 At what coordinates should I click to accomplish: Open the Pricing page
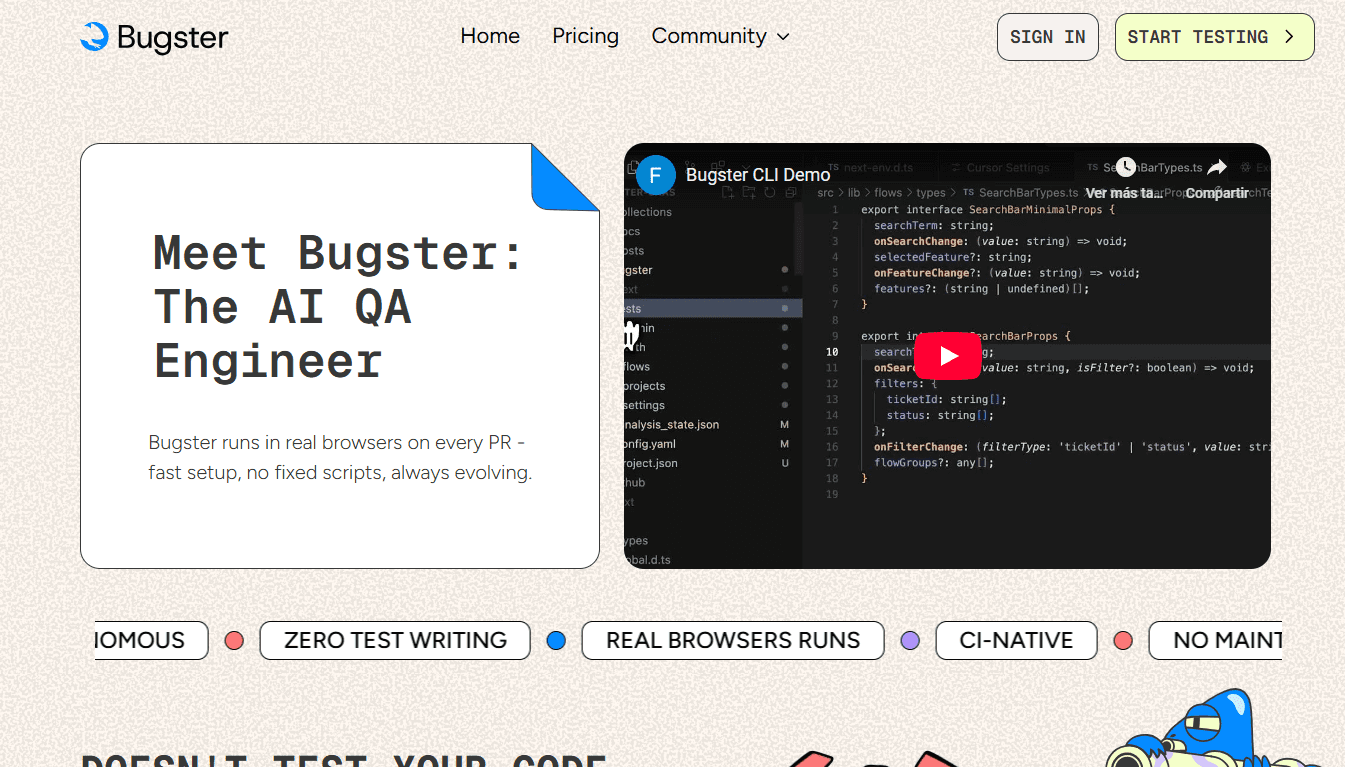click(585, 36)
